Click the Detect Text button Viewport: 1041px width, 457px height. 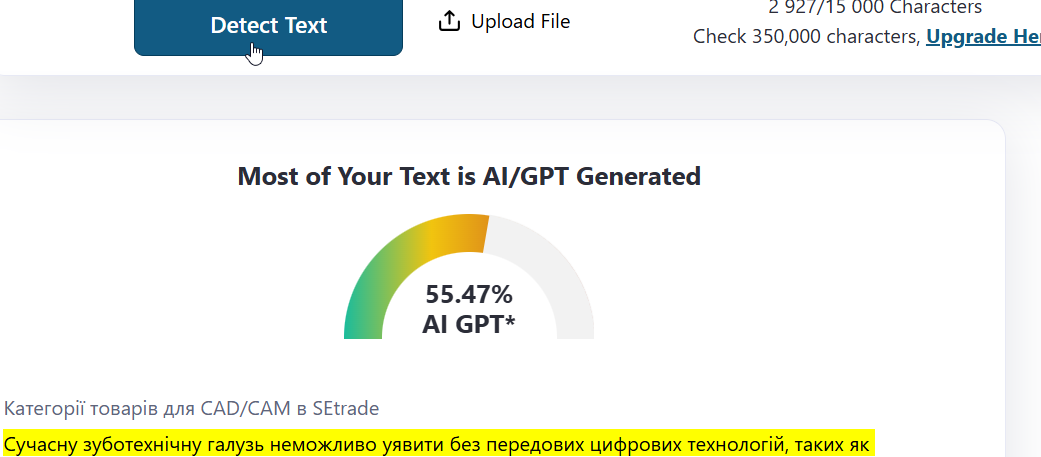[268, 26]
